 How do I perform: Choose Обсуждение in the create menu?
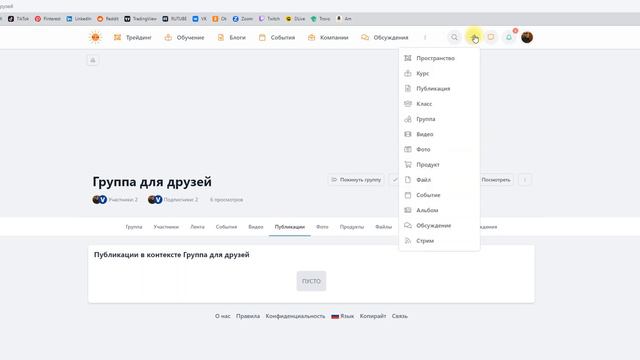point(439,225)
